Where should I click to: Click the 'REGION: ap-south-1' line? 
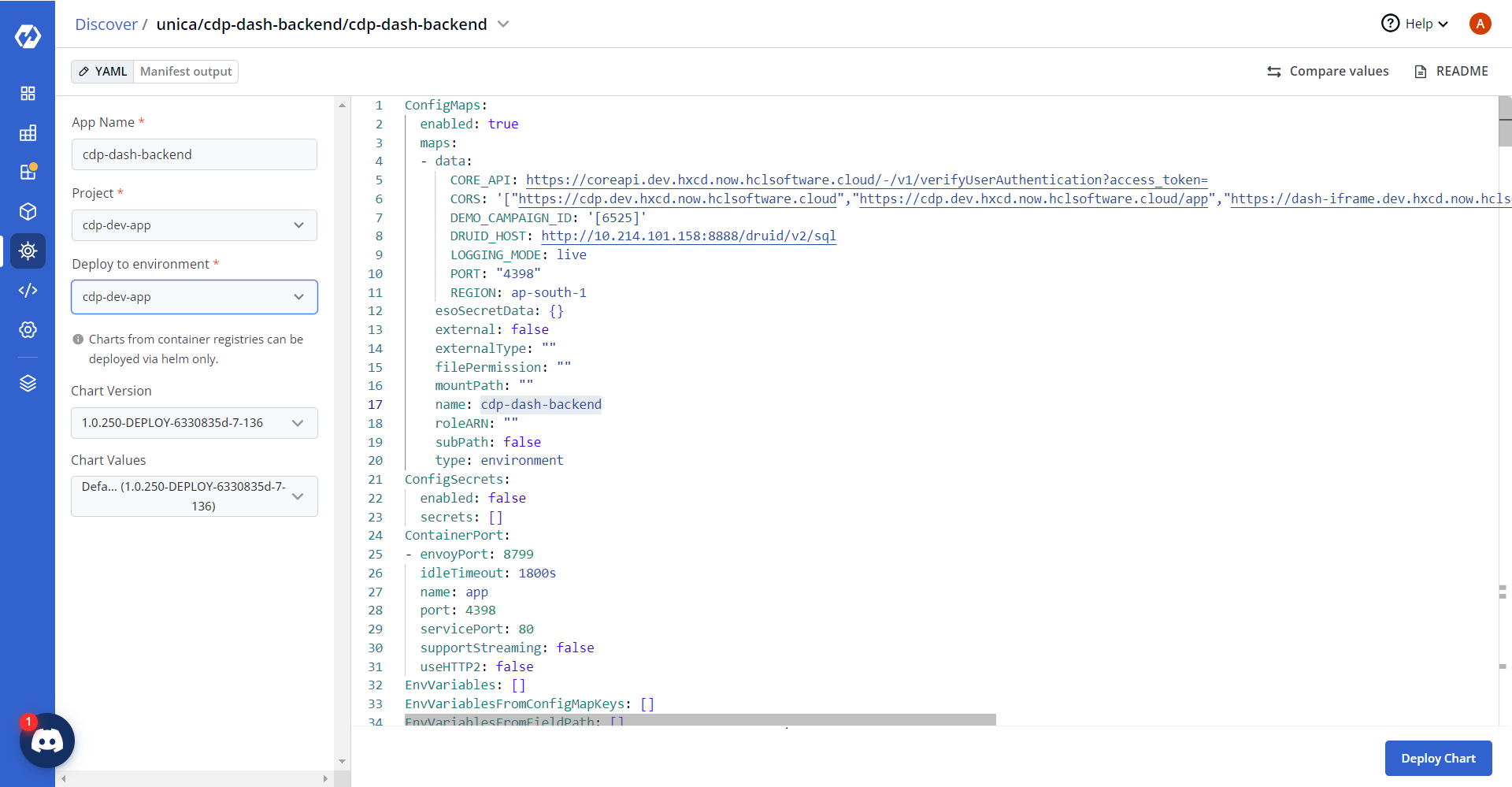(518, 293)
